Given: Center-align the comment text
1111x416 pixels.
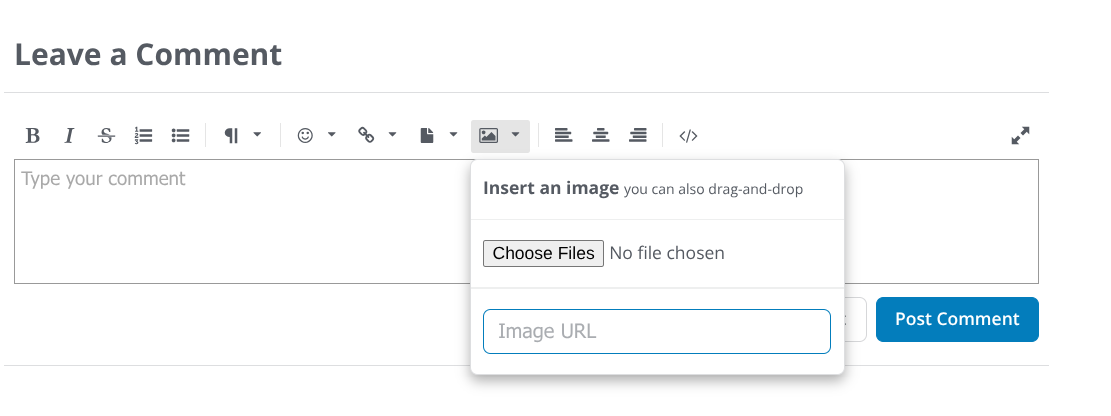Looking at the screenshot, I should [x=601, y=136].
